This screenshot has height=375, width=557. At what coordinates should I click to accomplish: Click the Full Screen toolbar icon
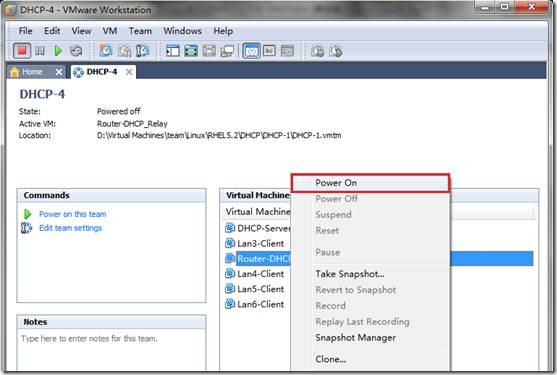209,51
